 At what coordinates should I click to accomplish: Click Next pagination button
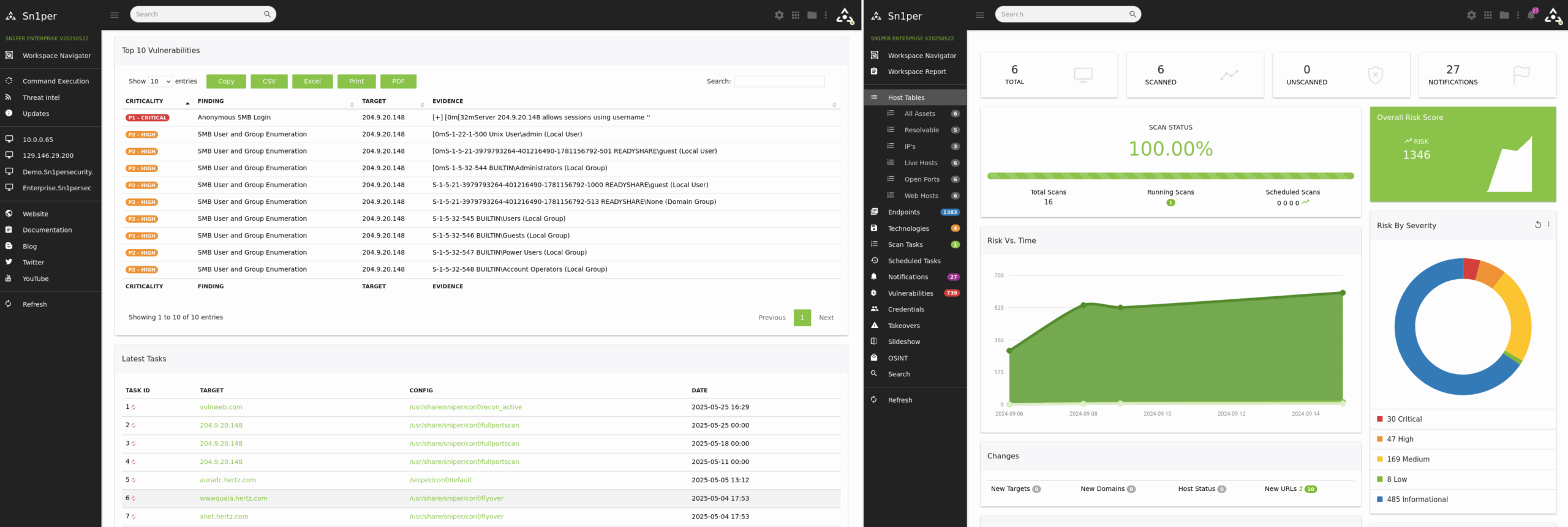tap(826, 318)
